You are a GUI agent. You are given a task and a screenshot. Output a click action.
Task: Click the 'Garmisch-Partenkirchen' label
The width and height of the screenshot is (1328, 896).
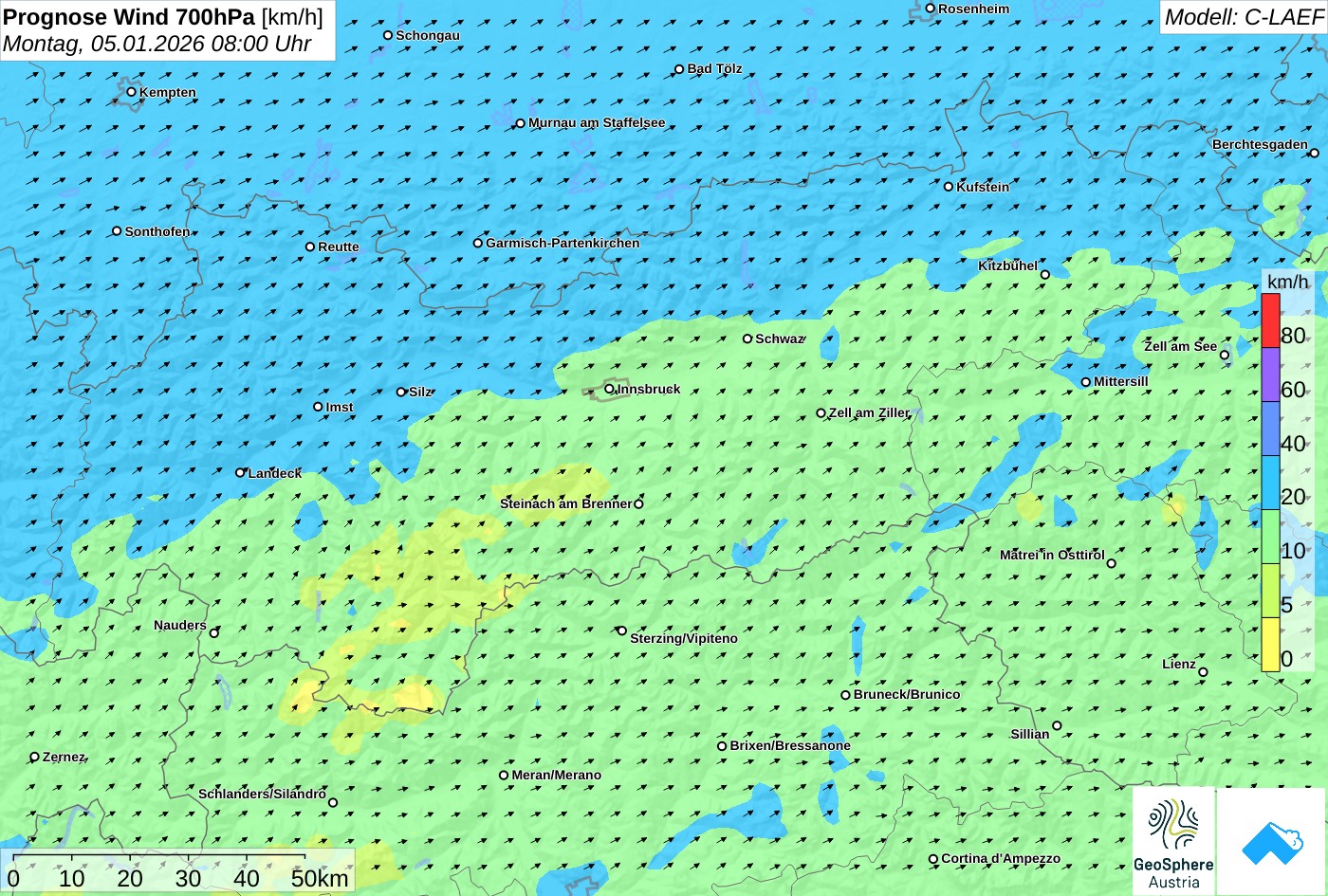563,243
